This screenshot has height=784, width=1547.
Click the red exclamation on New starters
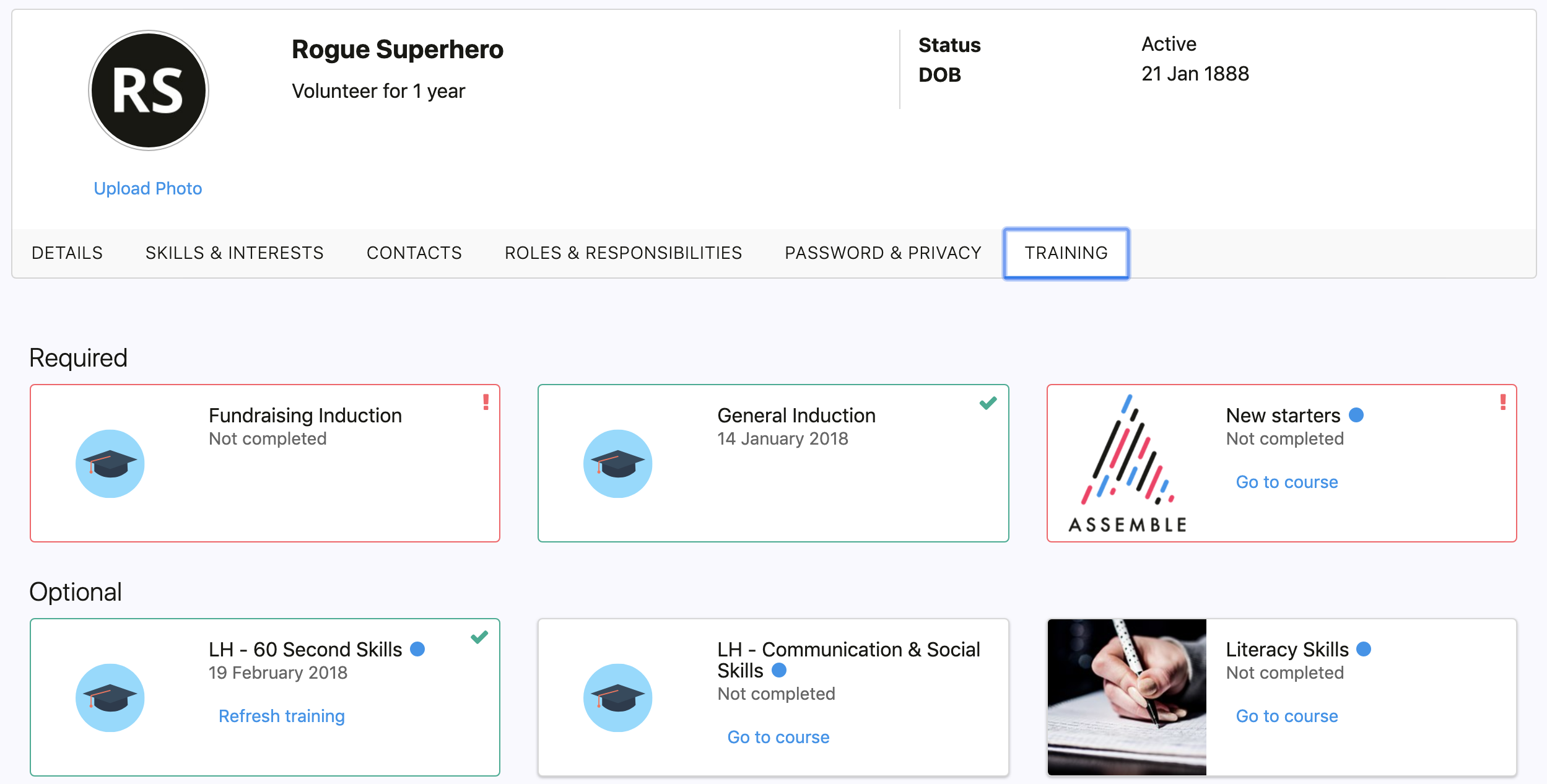pos(1503,402)
